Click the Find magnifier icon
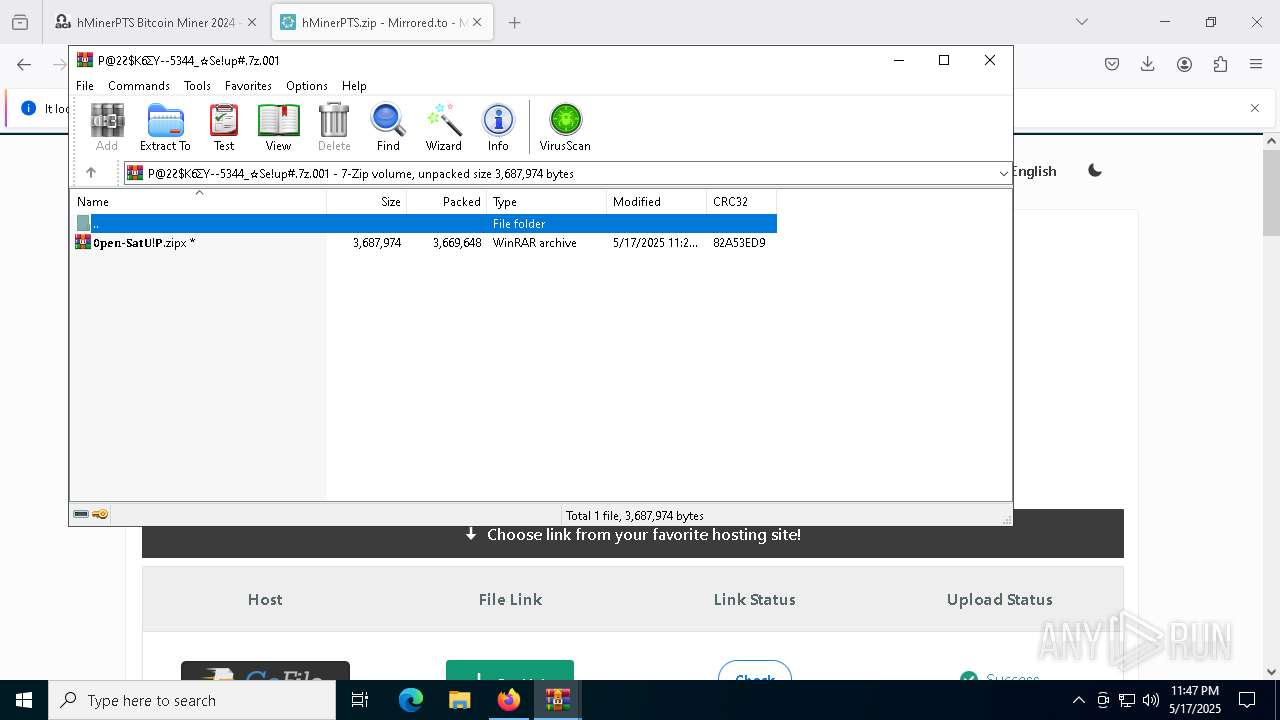1280x720 pixels. click(388, 127)
